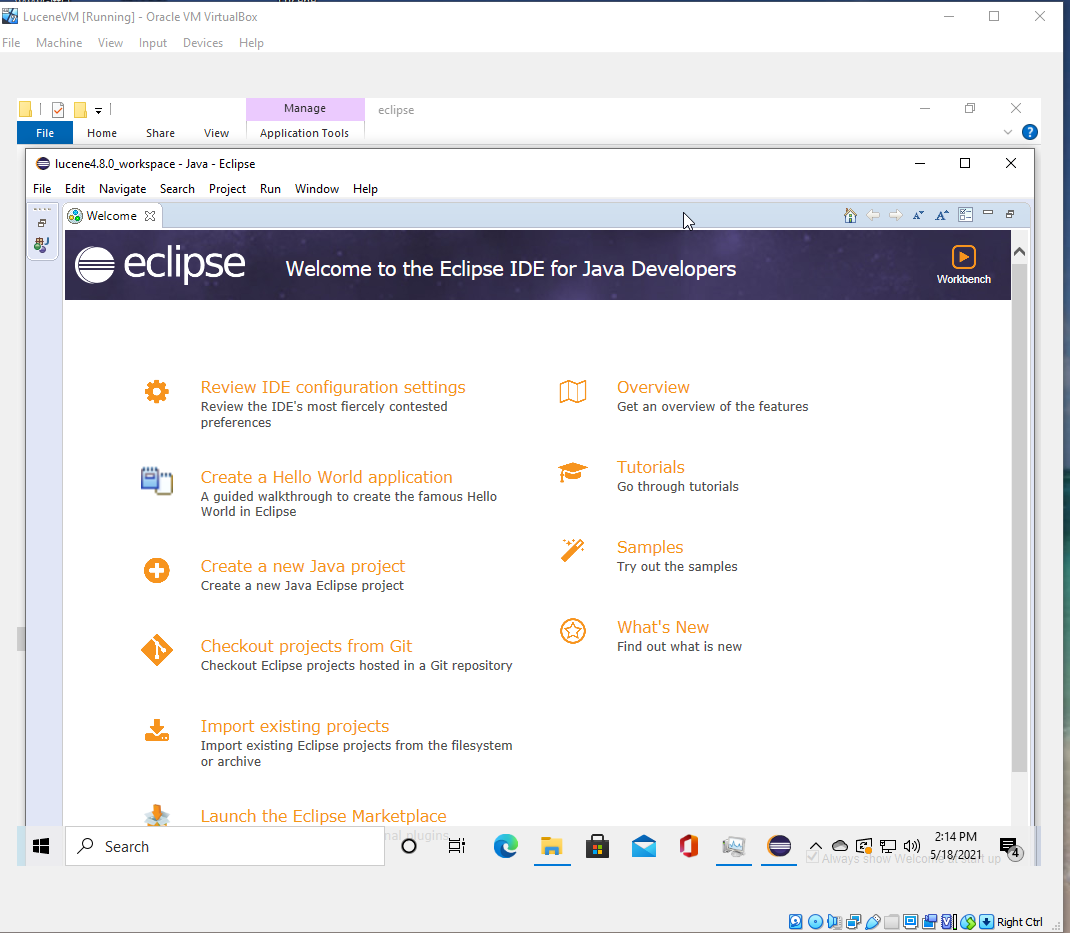Click the Home icon in Welcome toolbar
Viewport: 1070px width, 933px height.
850,215
